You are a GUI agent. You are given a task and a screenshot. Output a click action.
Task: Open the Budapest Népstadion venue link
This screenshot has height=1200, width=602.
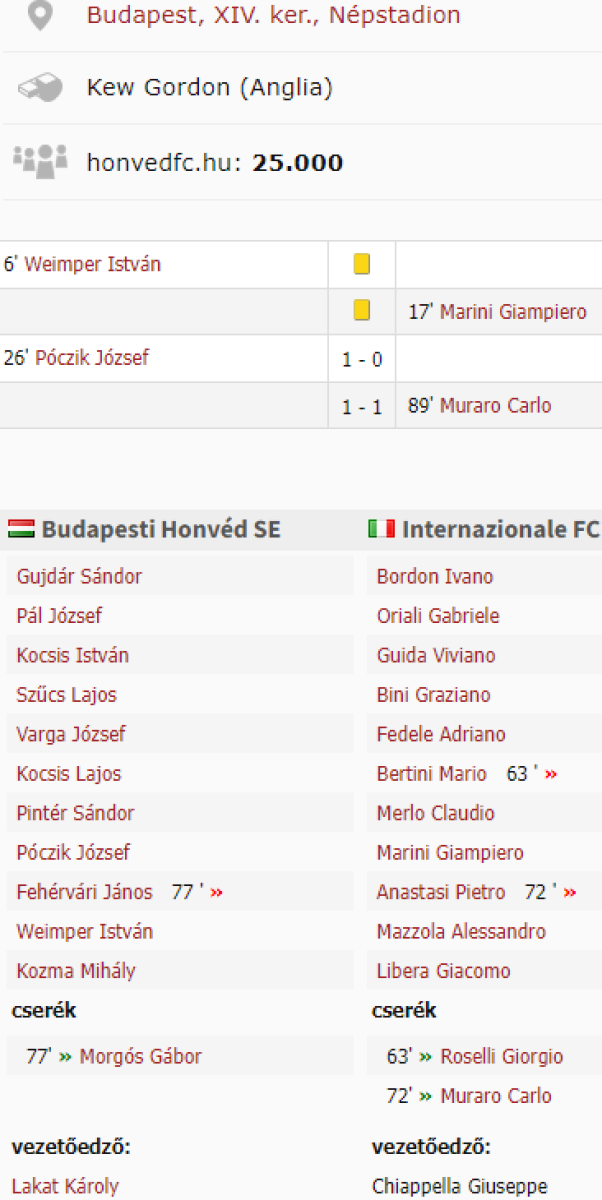point(273,16)
